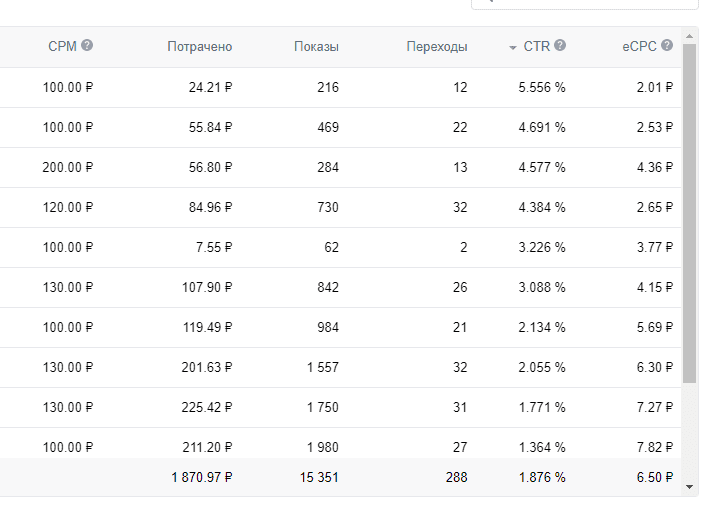Click the total 1 870.97 ₽ summary cell
The image size is (721, 506).
point(201,477)
